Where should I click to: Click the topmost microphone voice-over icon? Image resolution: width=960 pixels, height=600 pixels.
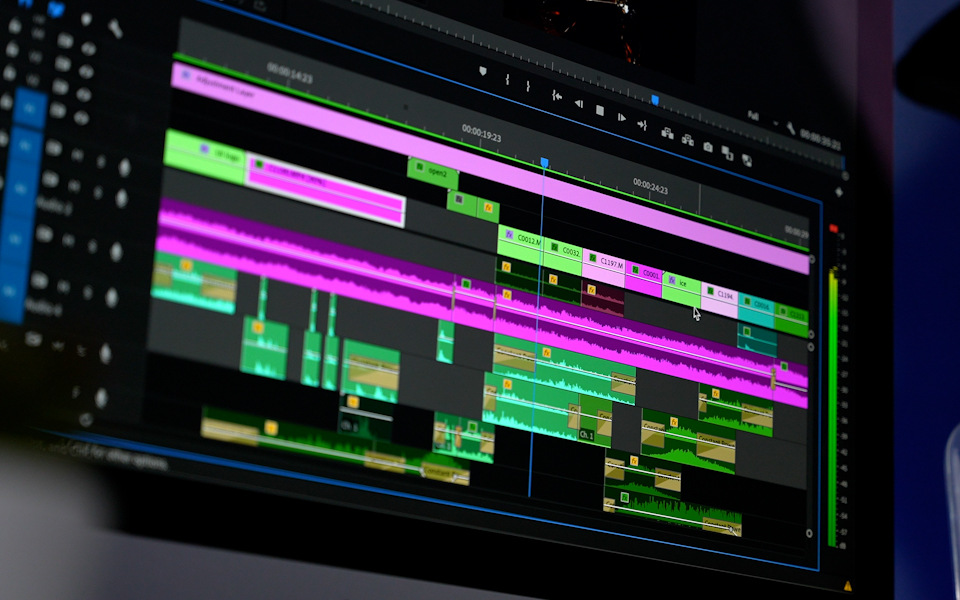(x=124, y=167)
